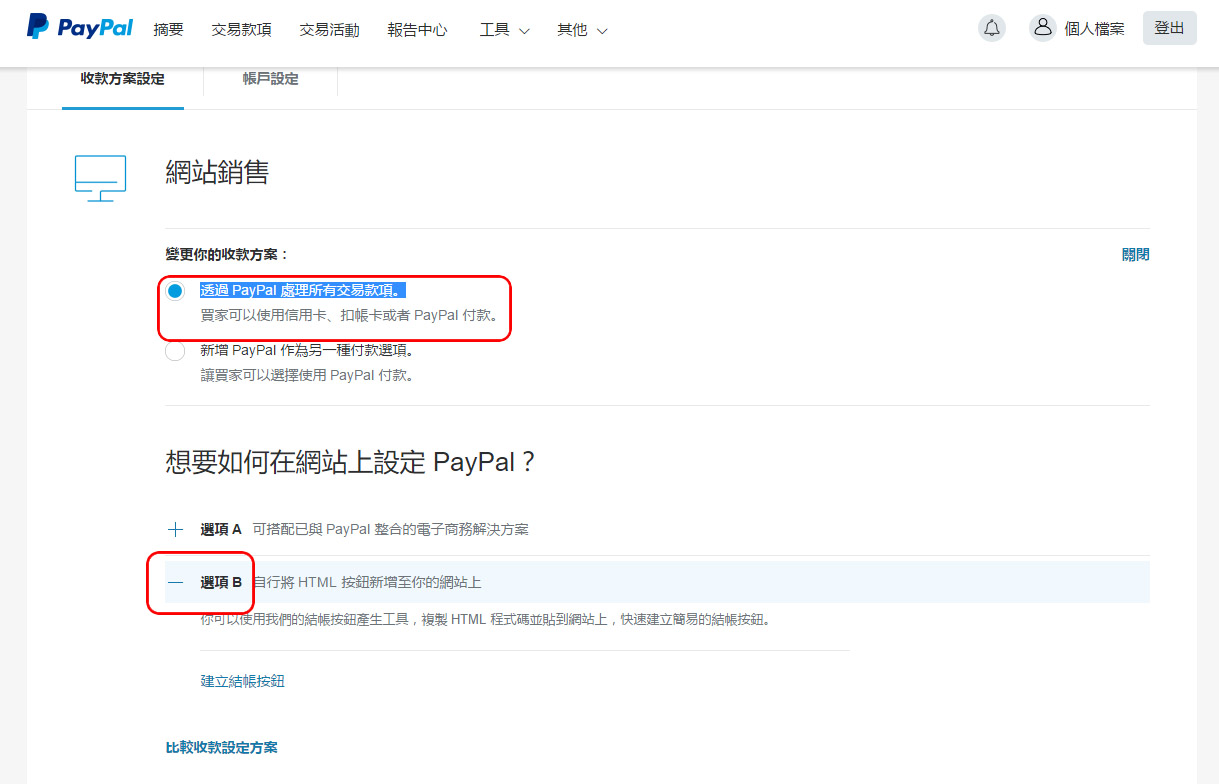Screen dimensions: 1219x784
Task: Click the PayPal logo
Action: click(80, 28)
